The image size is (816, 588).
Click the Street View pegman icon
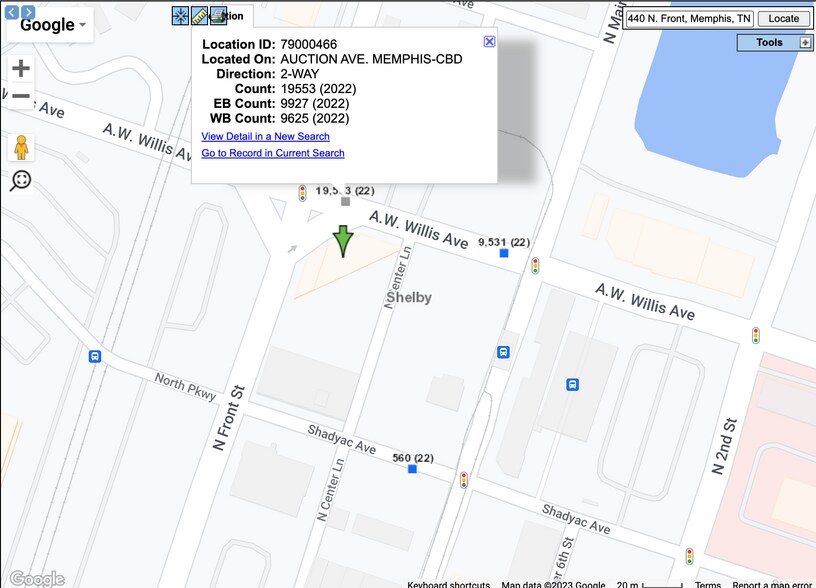point(21,148)
